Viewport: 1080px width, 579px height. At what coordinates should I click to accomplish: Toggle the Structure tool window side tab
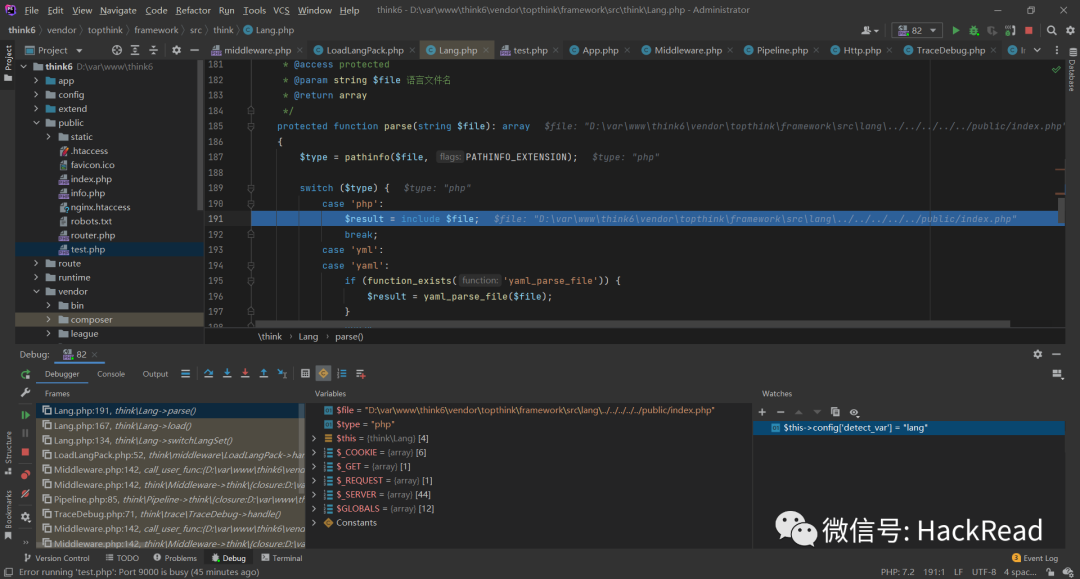pos(8,452)
